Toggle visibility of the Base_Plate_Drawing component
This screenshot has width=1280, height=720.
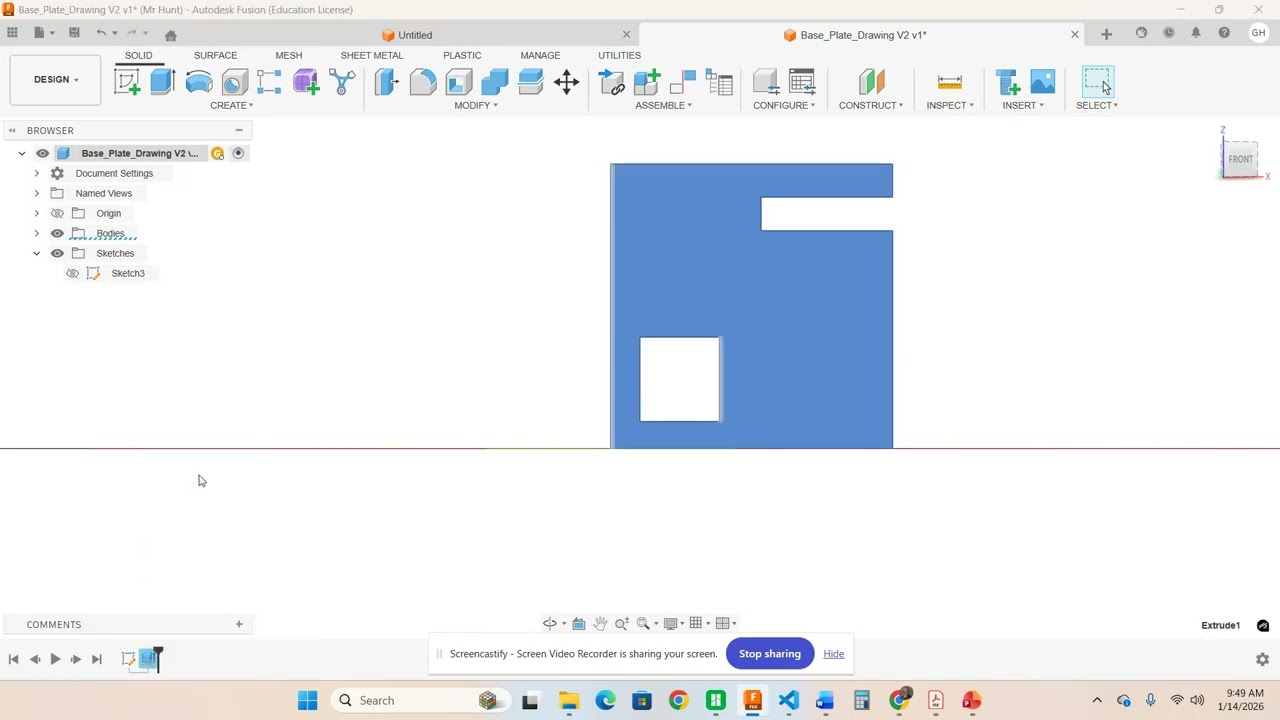[x=42, y=153]
